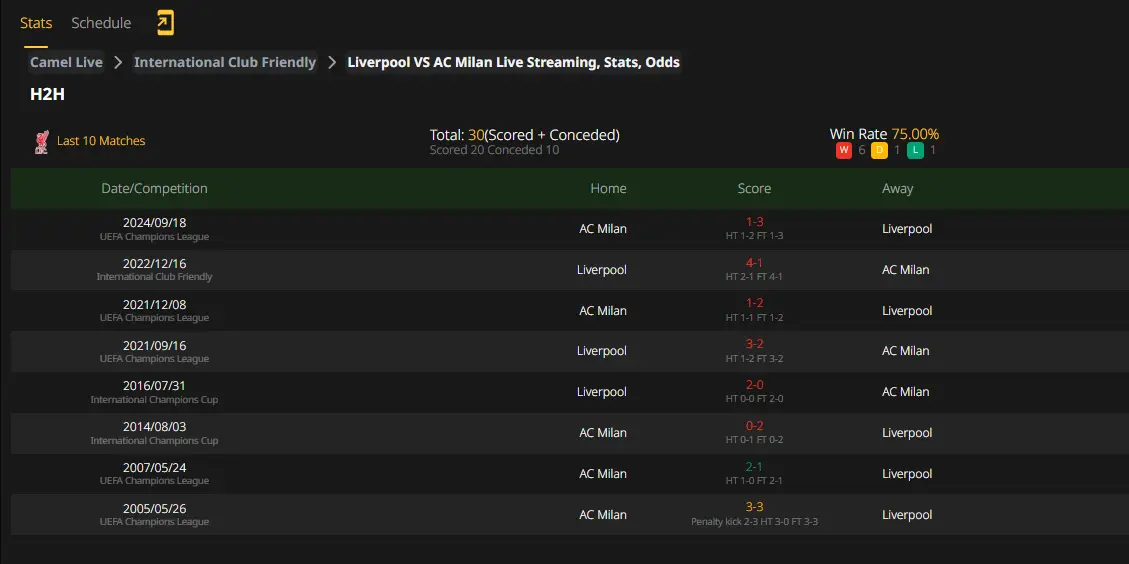This screenshot has width=1129, height=564.
Task: Click AC Milan home team on 2024/09/18 row
Action: click(x=603, y=229)
